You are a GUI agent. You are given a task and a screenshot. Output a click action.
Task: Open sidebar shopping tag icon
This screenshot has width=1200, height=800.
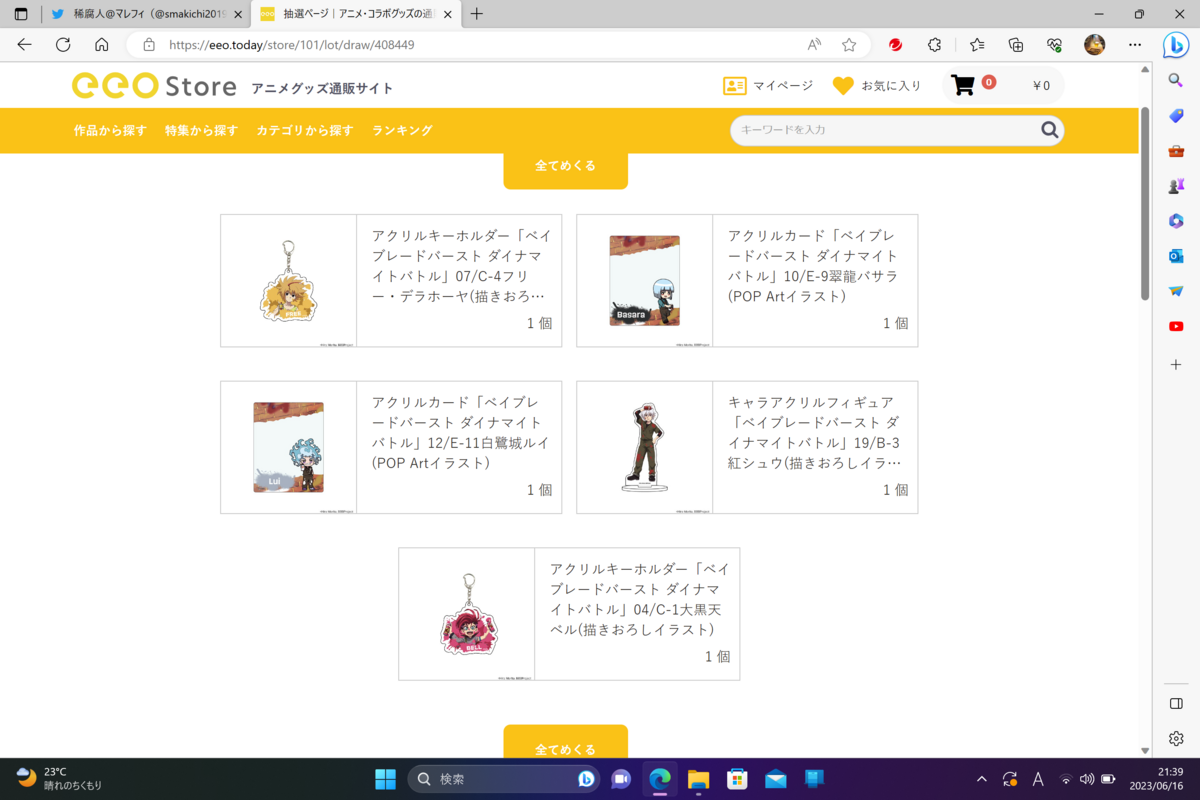click(1176, 116)
